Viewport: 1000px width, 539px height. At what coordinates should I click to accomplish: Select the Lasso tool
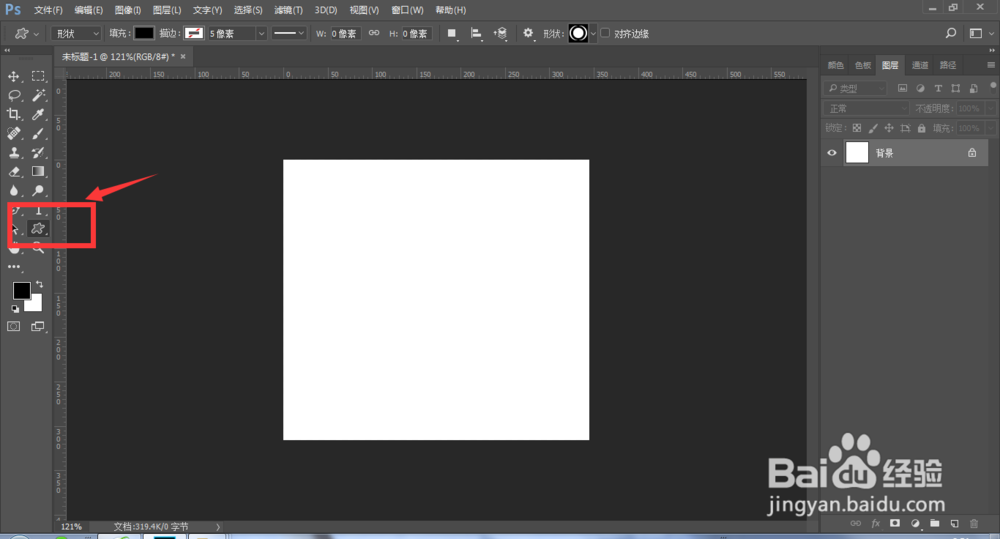(13, 96)
